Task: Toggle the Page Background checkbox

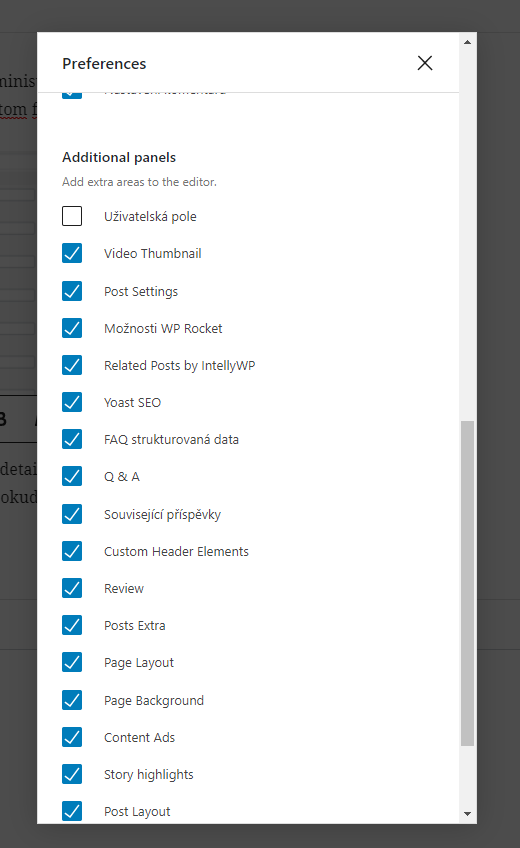Action: pyautogui.click(x=72, y=700)
